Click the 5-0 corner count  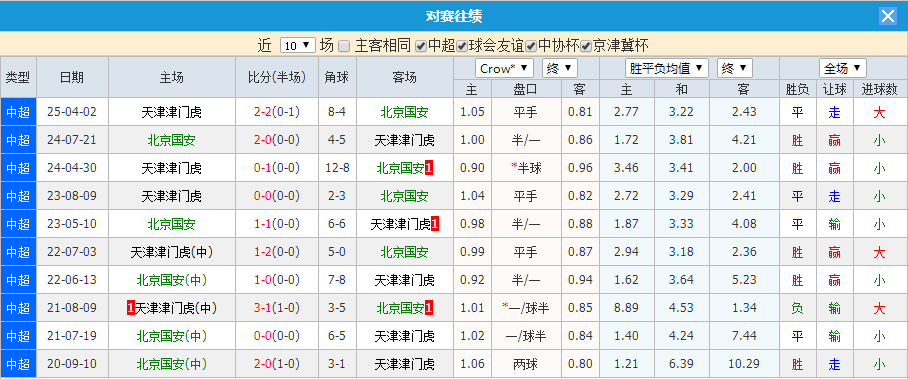tap(336, 252)
